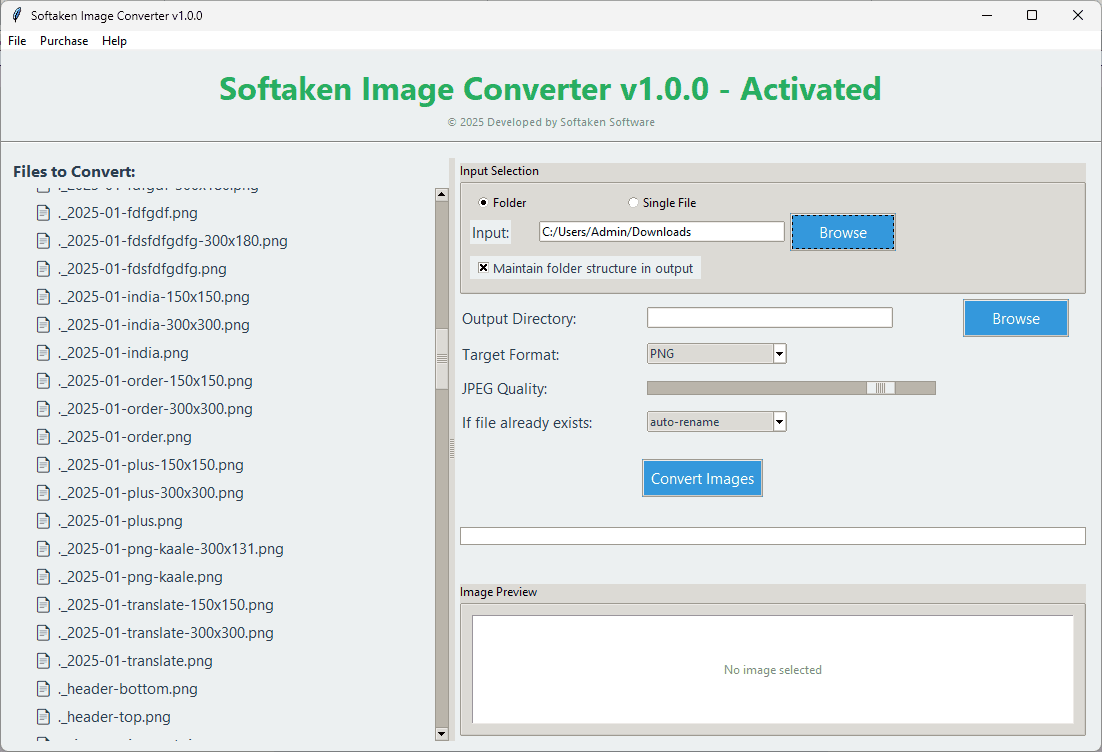Select file name ._2025-01-fdfgdf.png
Viewport: 1102px width, 752px height.
point(128,213)
